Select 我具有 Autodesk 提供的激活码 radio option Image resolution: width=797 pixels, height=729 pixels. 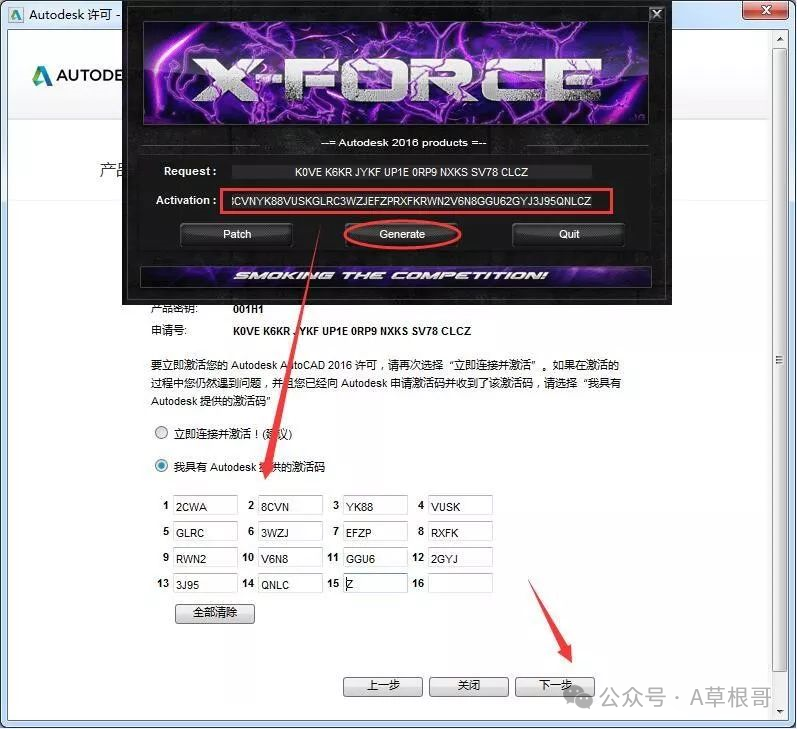(x=161, y=466)
